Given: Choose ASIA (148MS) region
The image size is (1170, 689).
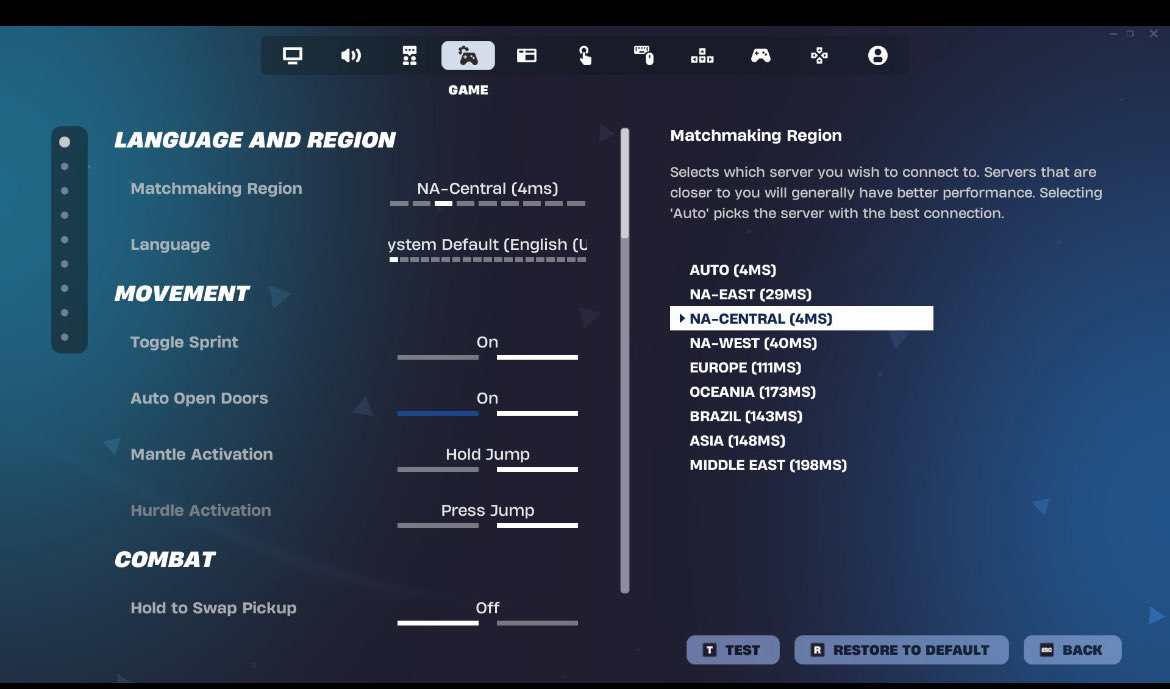Looking at the screenshot, I should pyautogui.click(x=737, y=440).
